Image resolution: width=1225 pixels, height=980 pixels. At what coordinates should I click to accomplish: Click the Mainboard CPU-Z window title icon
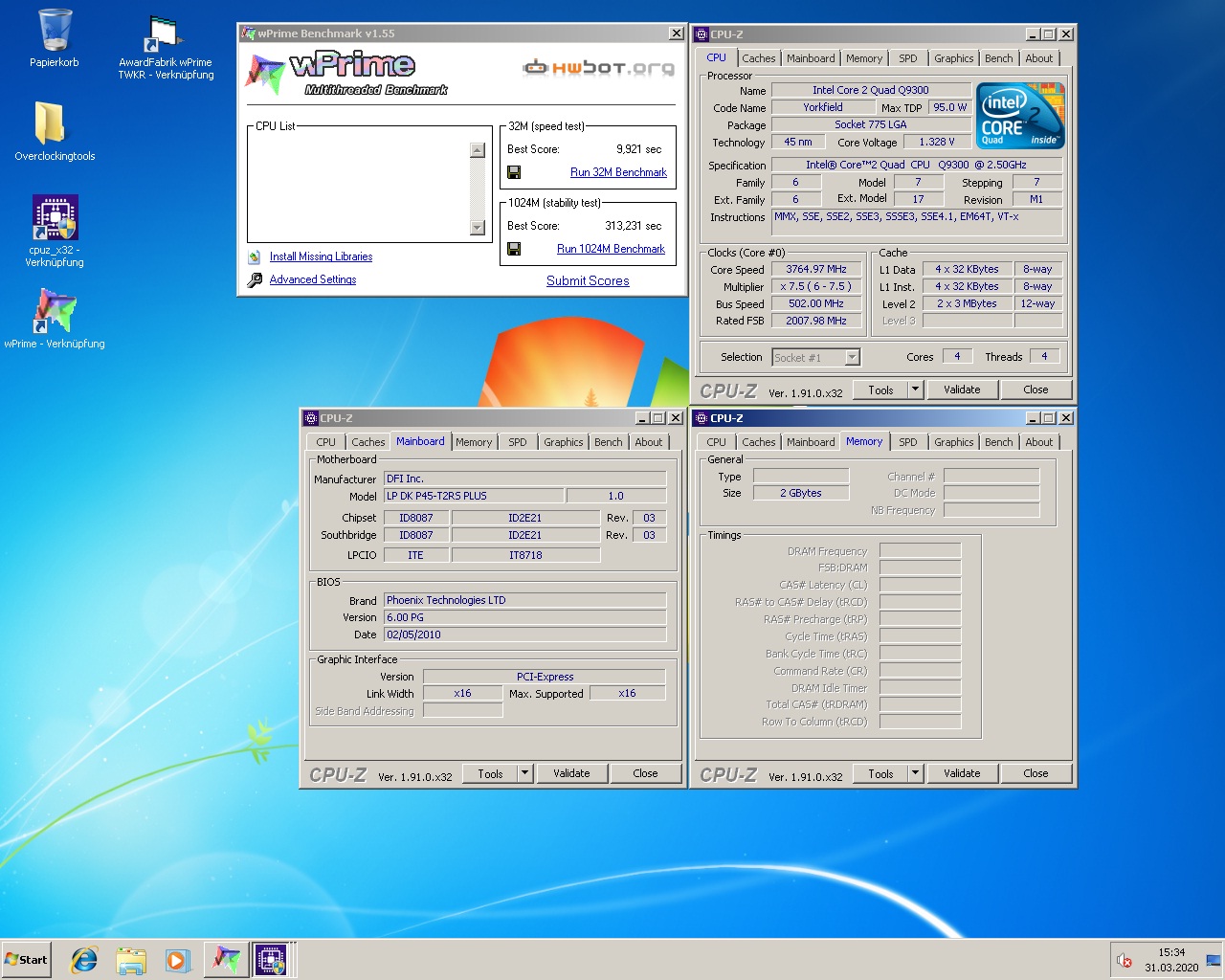310,418
